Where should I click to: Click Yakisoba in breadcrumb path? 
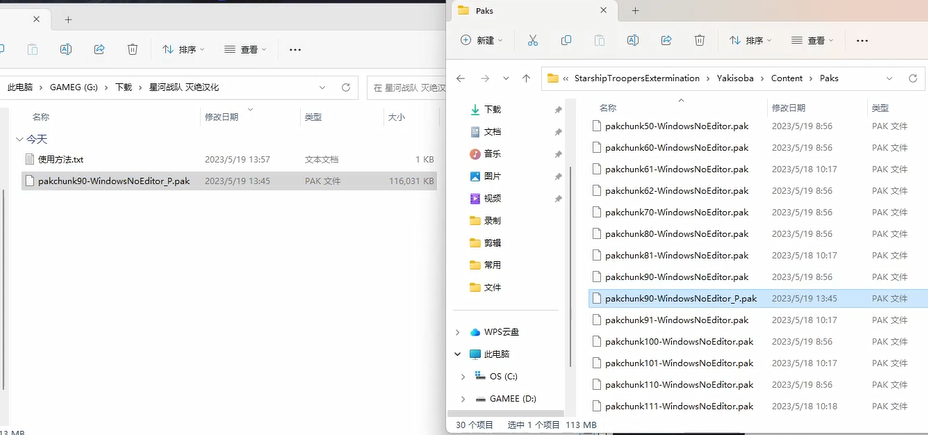pos(735,78)
